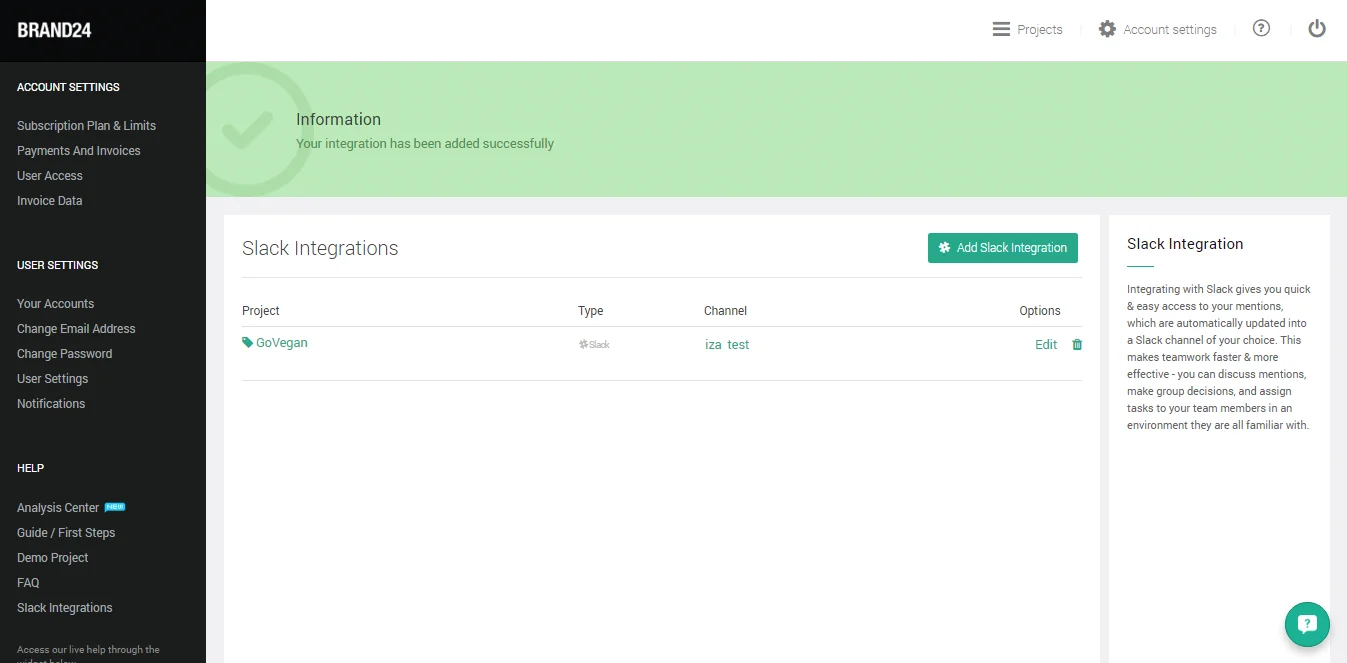Open the help question mark icon
Viewport: 1347px width, 663px height.
pos(1261,29)
